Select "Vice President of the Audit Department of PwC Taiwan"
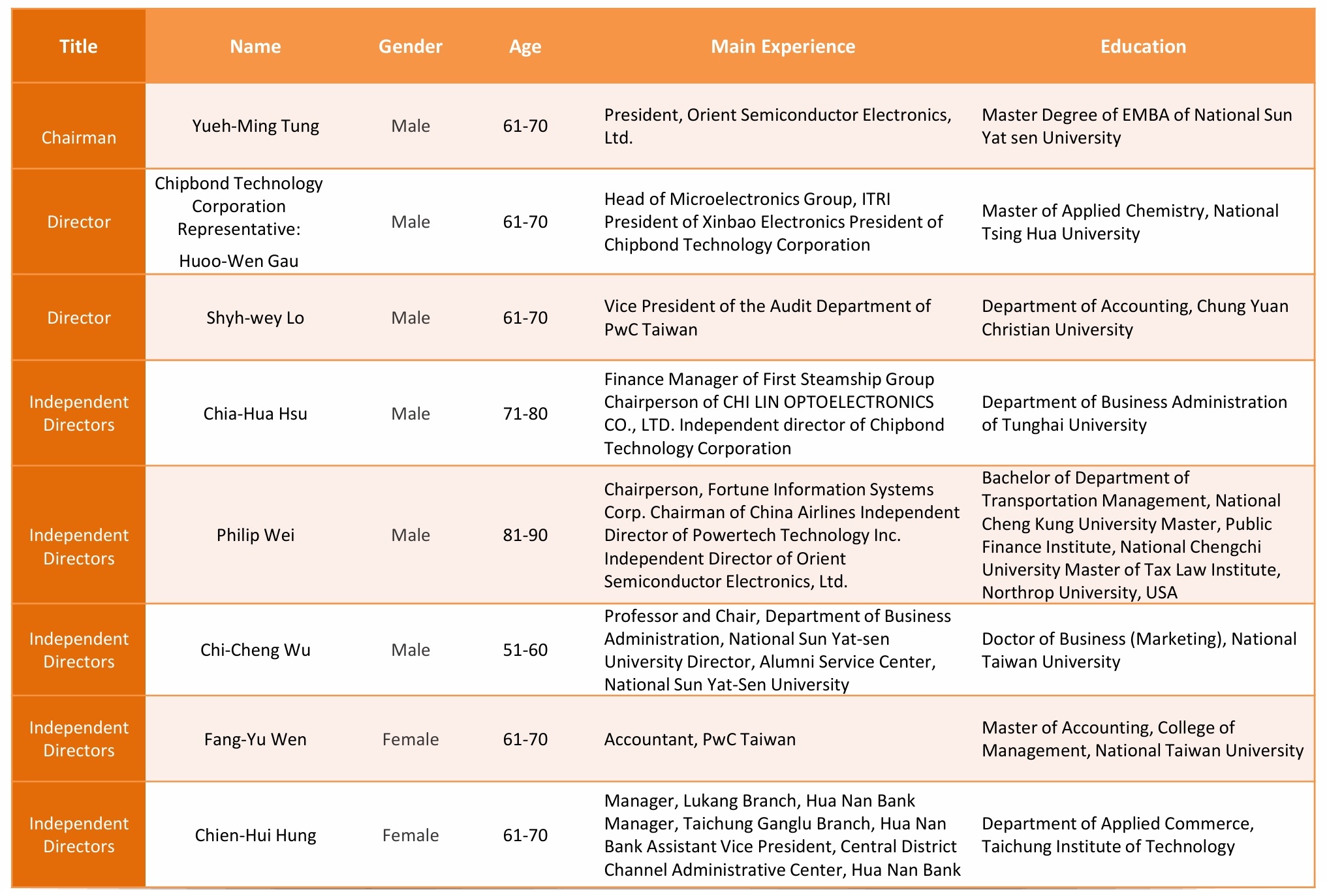1327x896 pixels. coord(767,318)
